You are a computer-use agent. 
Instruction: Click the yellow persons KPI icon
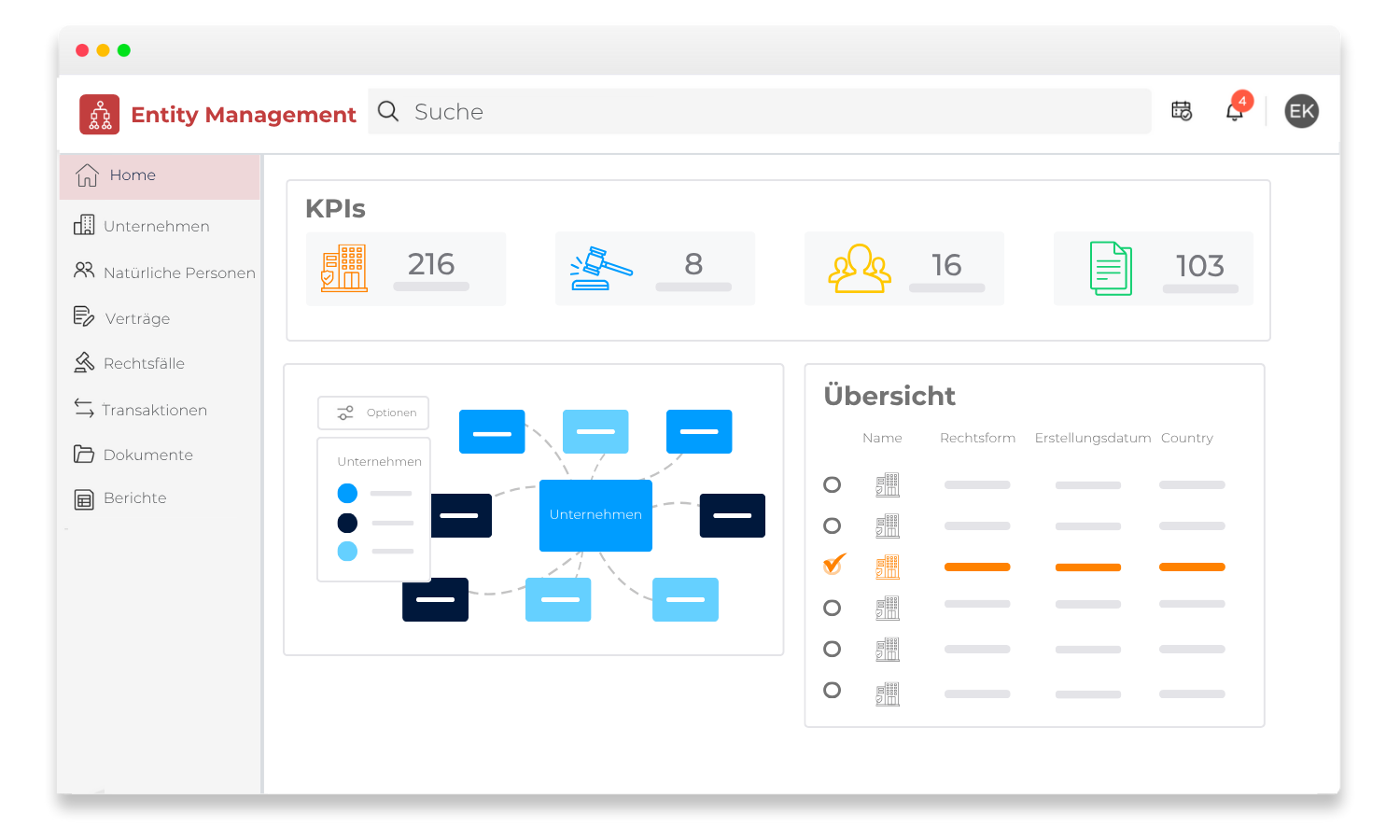pos(860,269)
